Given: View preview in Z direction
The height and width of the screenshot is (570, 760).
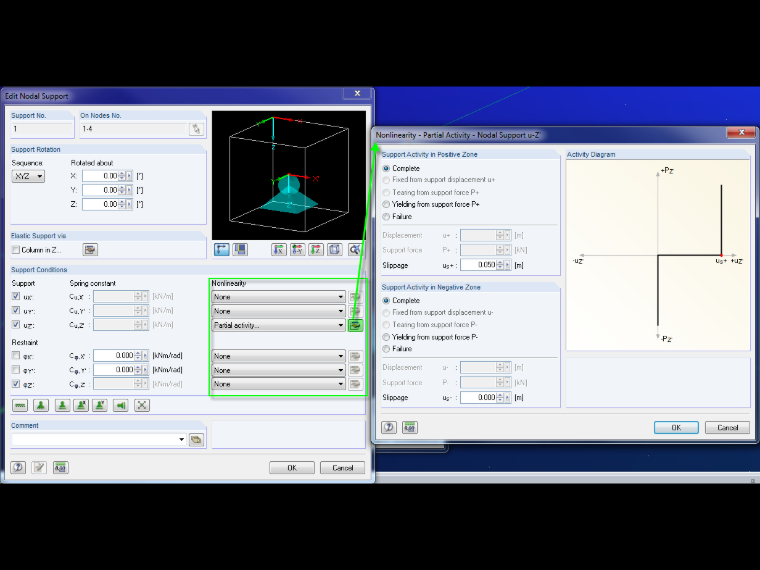Looking at the screenshot, I should [316, 250].
